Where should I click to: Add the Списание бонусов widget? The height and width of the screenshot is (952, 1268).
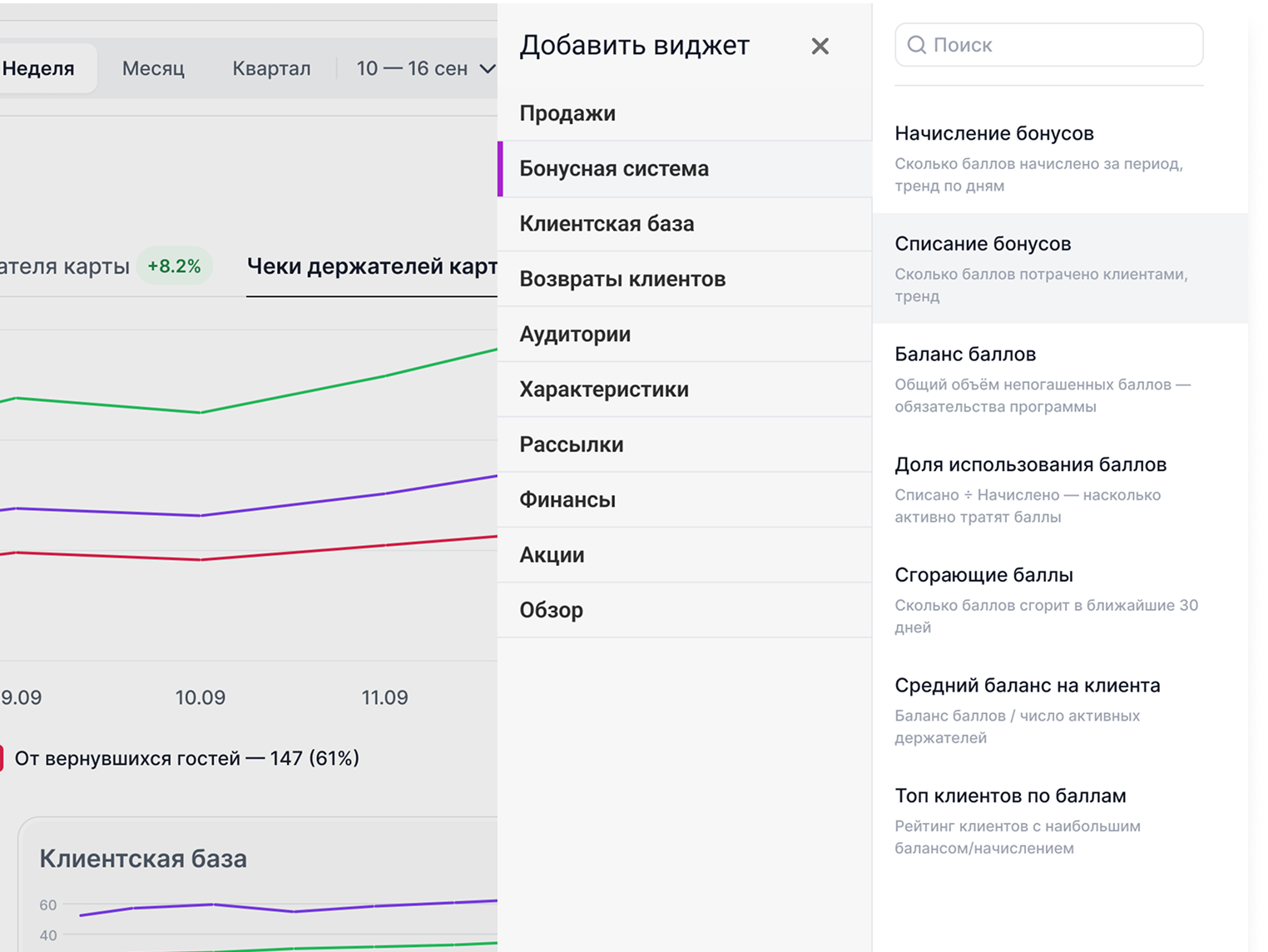(x=1060, y=268)
